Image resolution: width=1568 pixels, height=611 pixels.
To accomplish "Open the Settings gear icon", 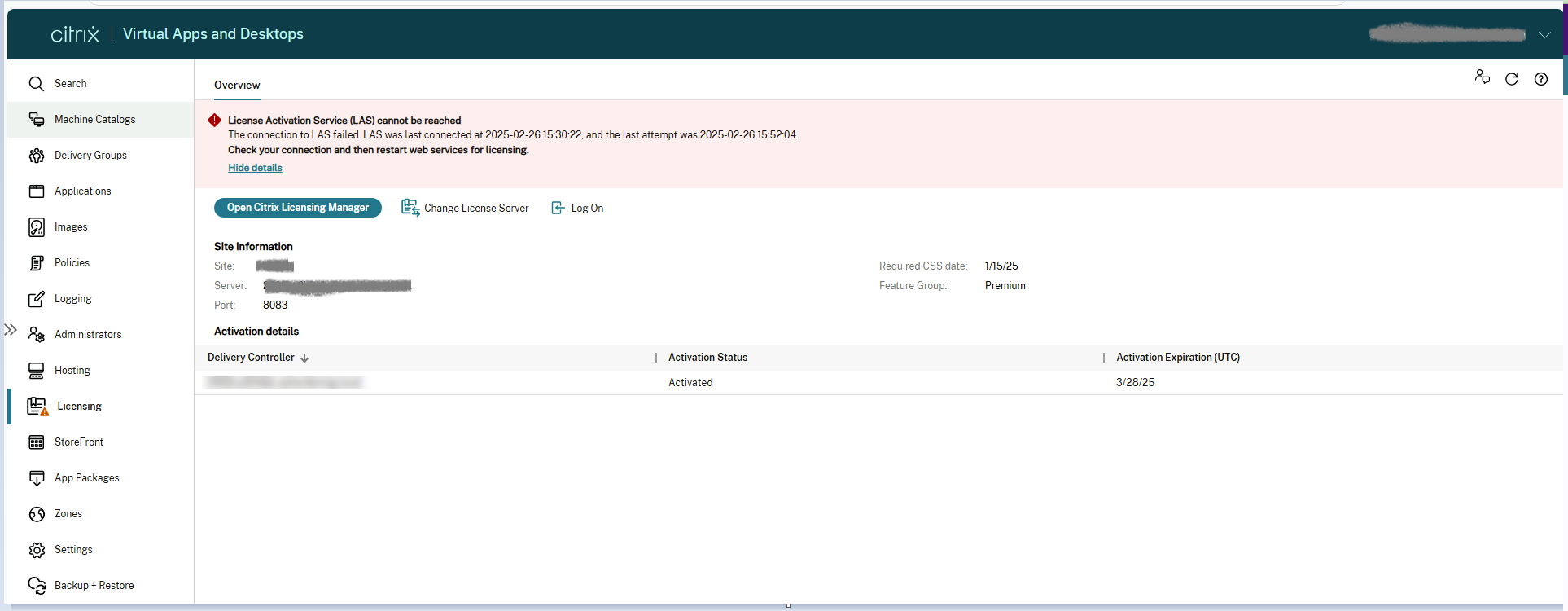I will coord(37,550).
